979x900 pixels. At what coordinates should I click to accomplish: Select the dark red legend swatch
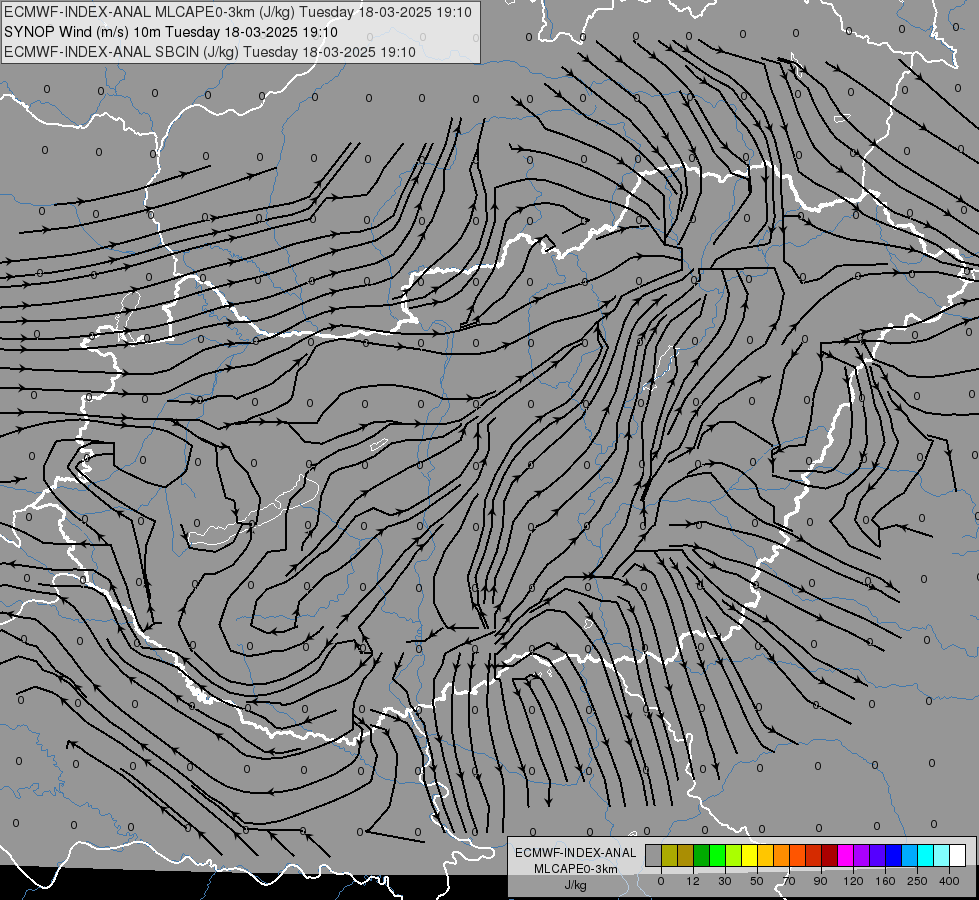pos(829,855)
